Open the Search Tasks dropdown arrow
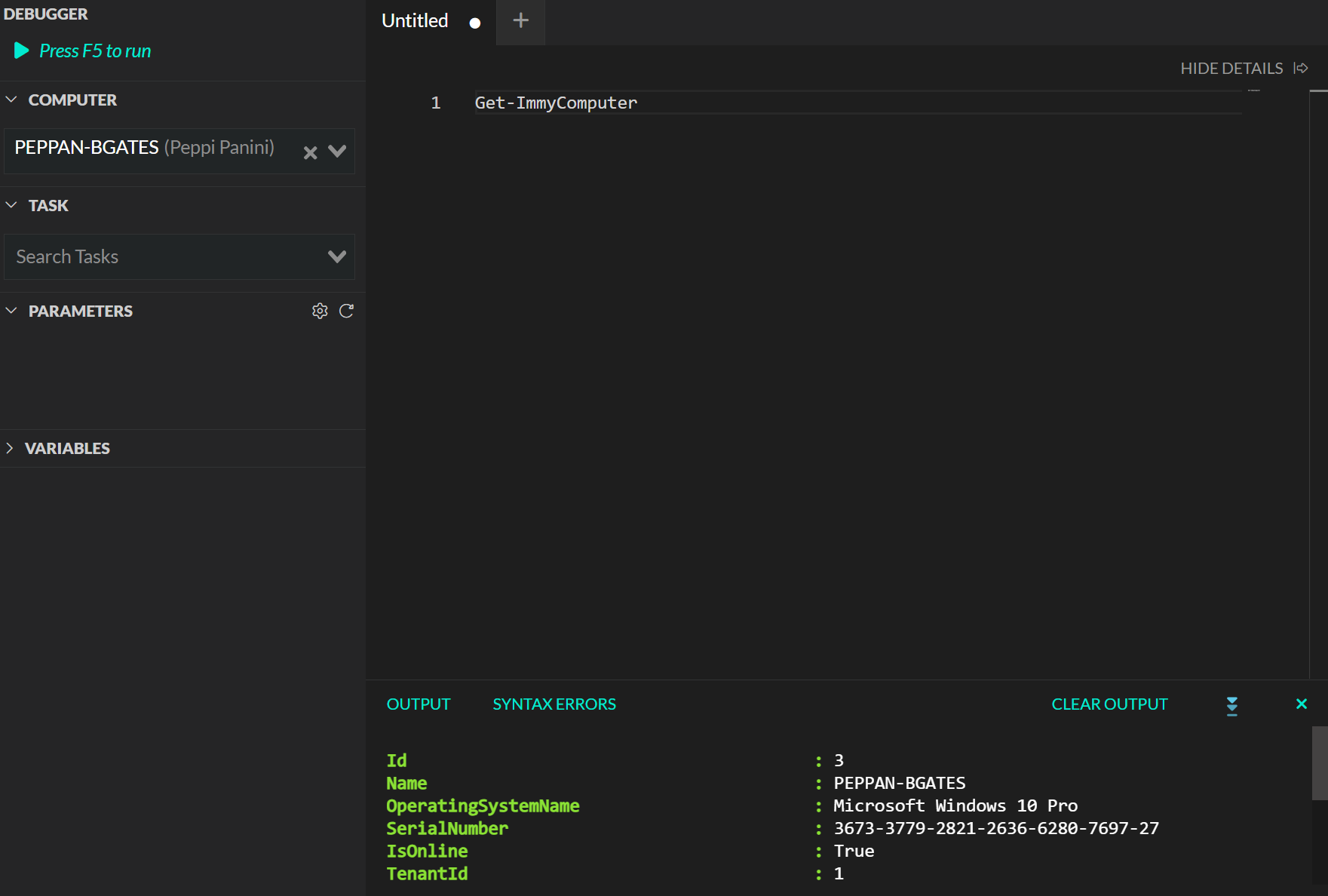Image resolution: width=1328 pixels, height=896 pixels. click(337, 256)
